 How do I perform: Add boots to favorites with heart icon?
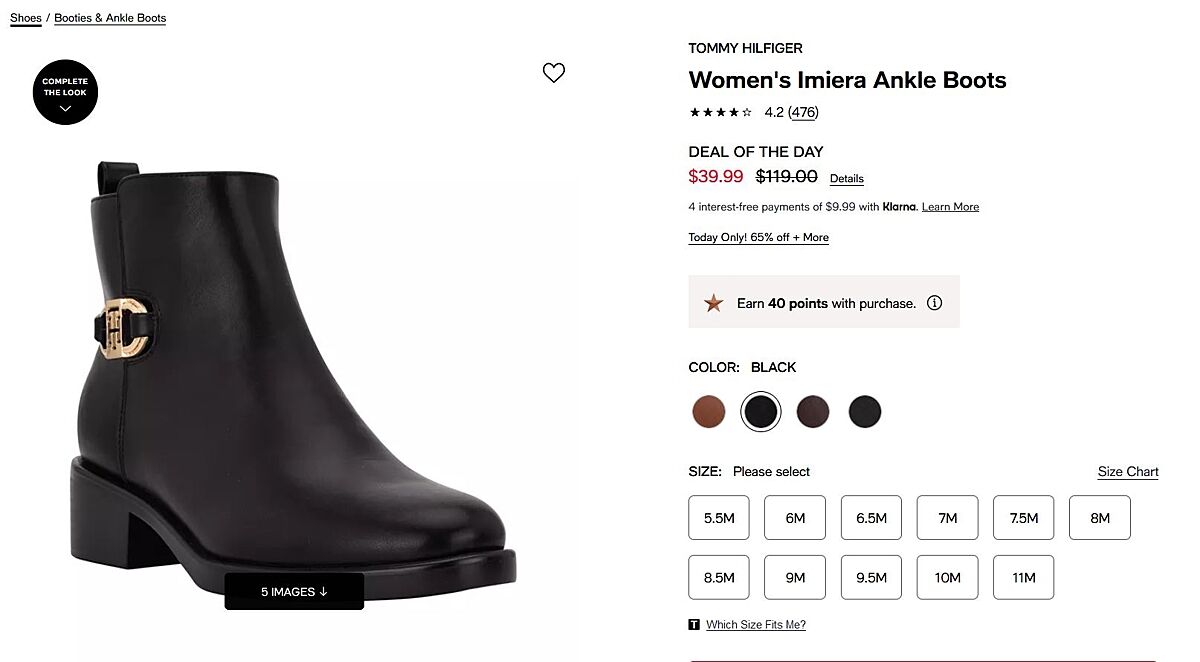click(554, 73)
